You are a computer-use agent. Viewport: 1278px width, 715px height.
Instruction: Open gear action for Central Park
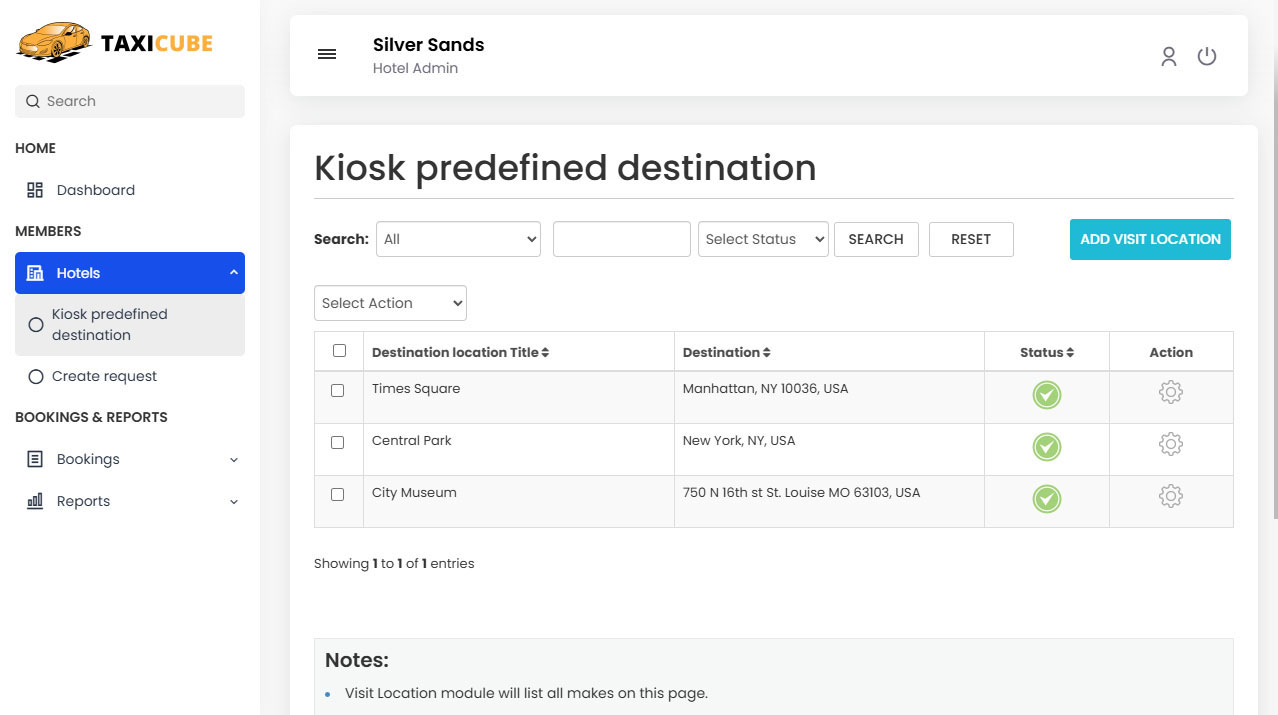pos(1170,444)
